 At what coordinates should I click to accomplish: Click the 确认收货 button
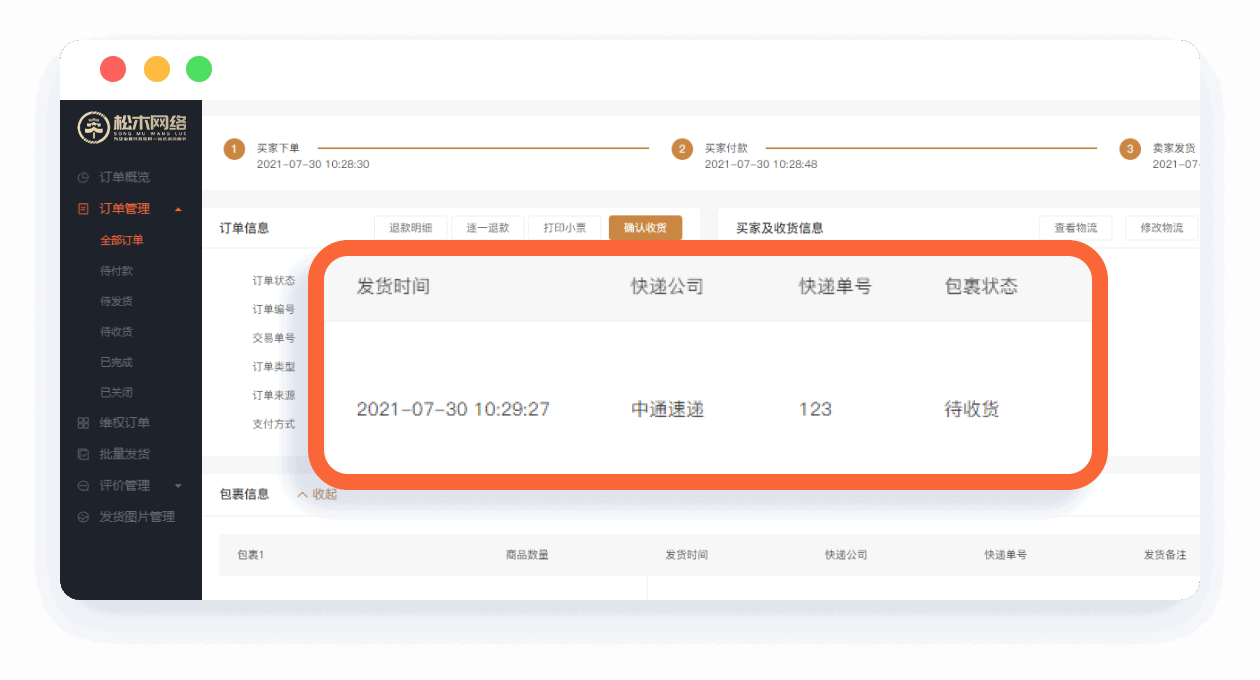coord(645,228)
